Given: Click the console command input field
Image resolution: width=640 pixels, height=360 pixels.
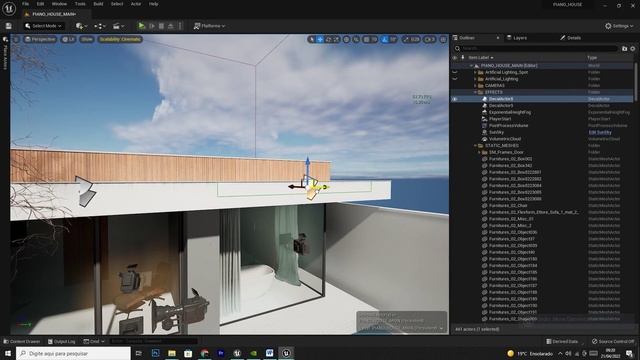Looking at the screenshot, I should coord(153,342).
